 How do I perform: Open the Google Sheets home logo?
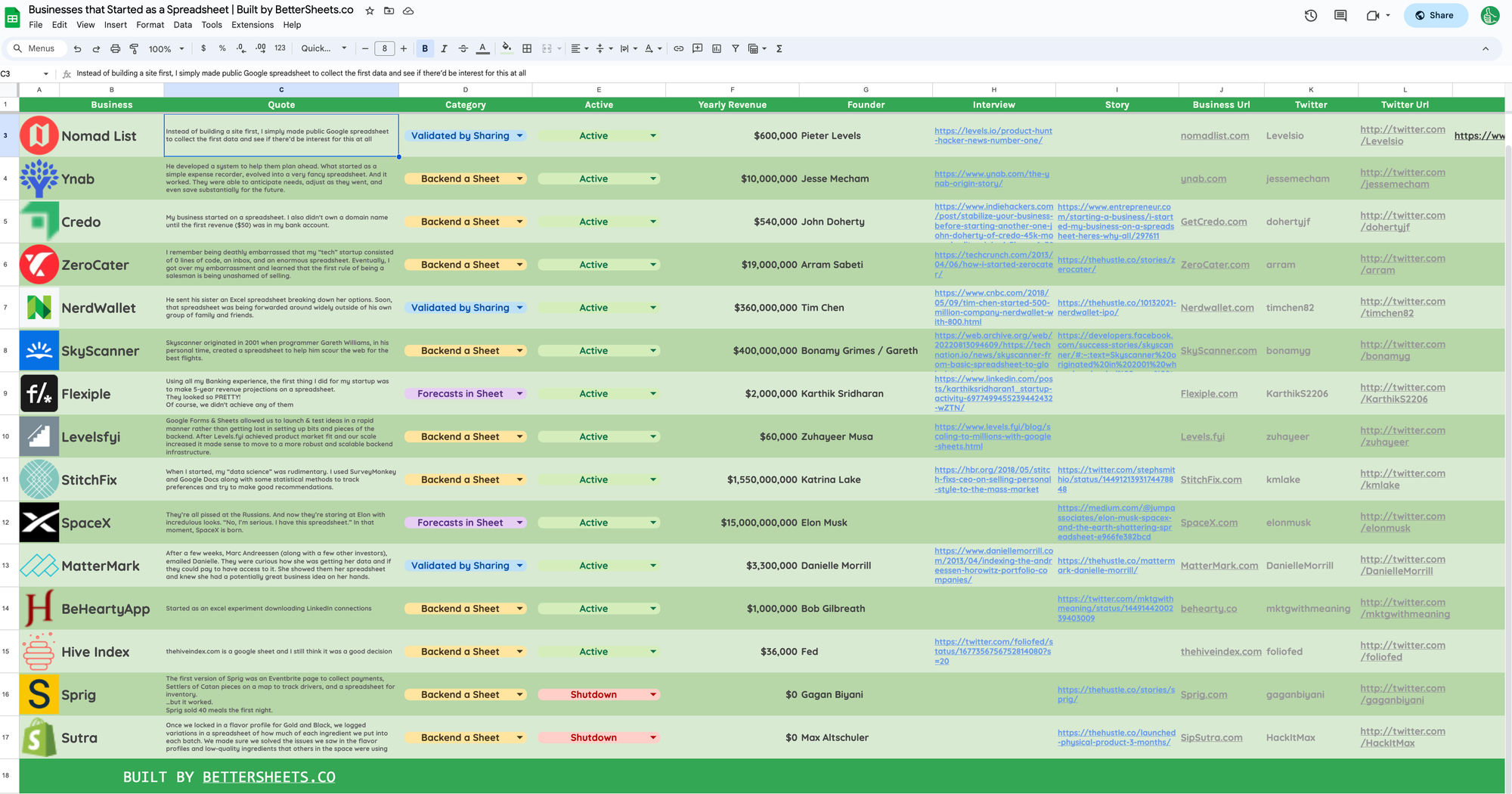click(x=13, y=17)
